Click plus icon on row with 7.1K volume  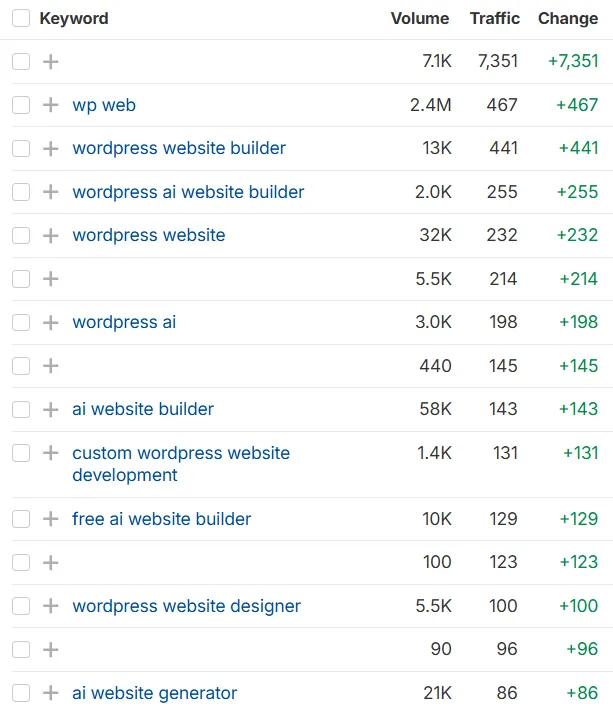point(51,61)
